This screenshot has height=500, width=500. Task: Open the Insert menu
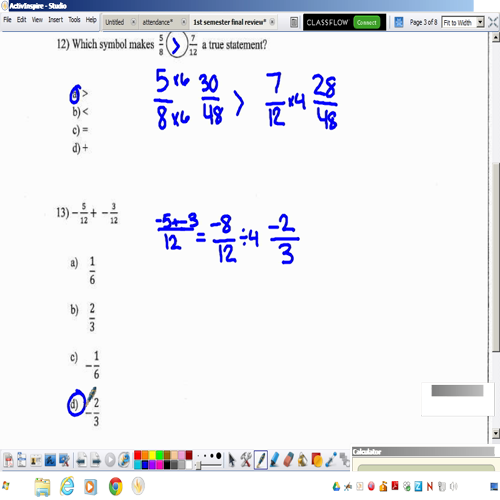(x=55, y=20)
